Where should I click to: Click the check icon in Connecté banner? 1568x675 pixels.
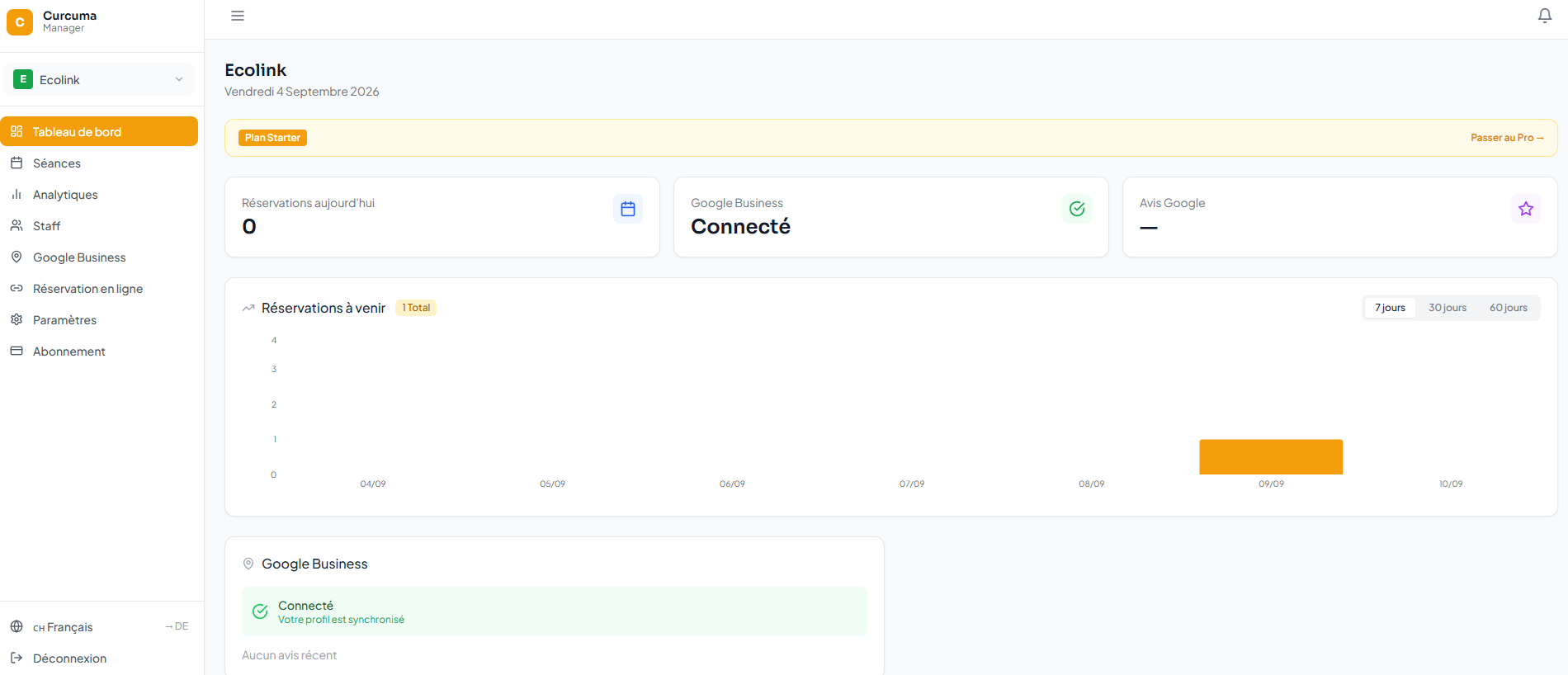coord(260,611)
